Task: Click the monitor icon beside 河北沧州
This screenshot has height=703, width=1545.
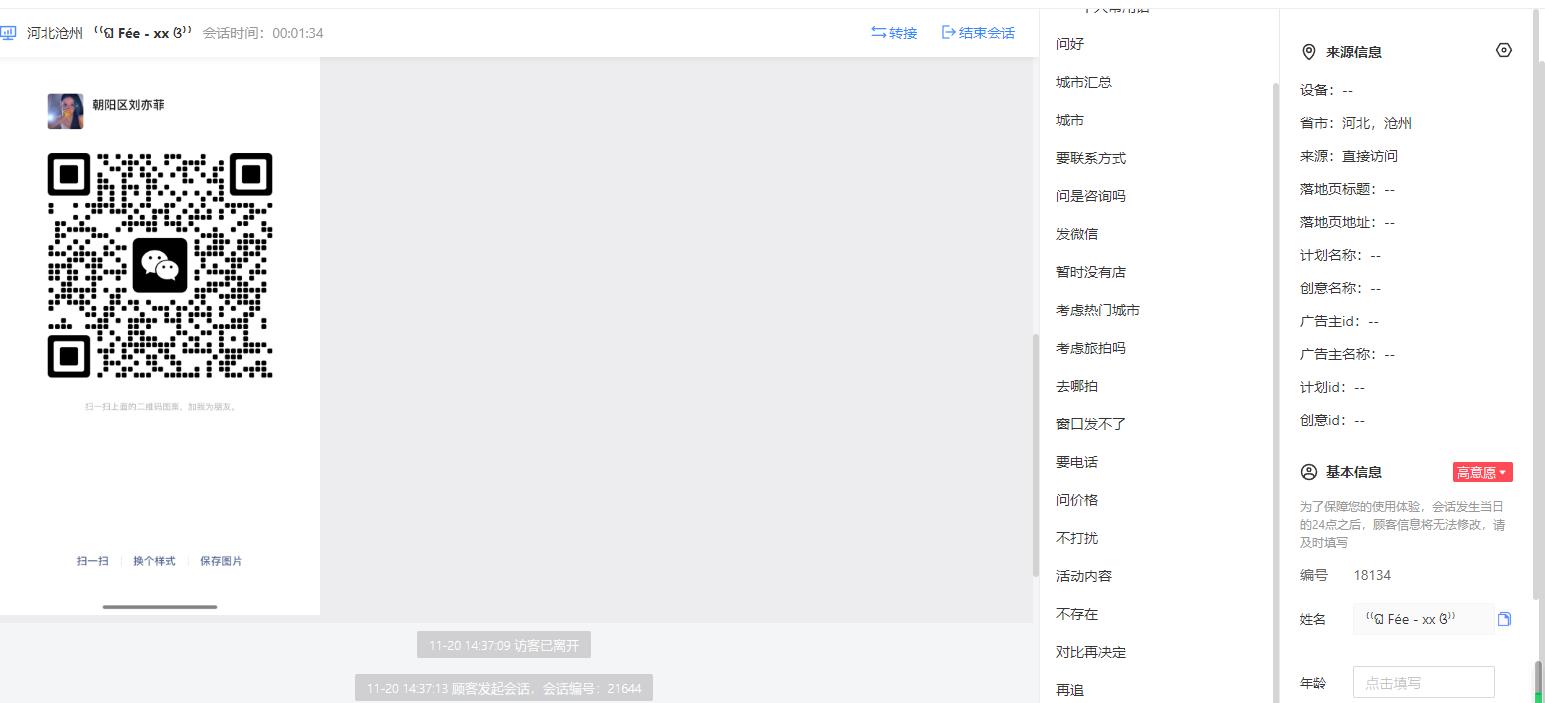Action: (8, 33)
